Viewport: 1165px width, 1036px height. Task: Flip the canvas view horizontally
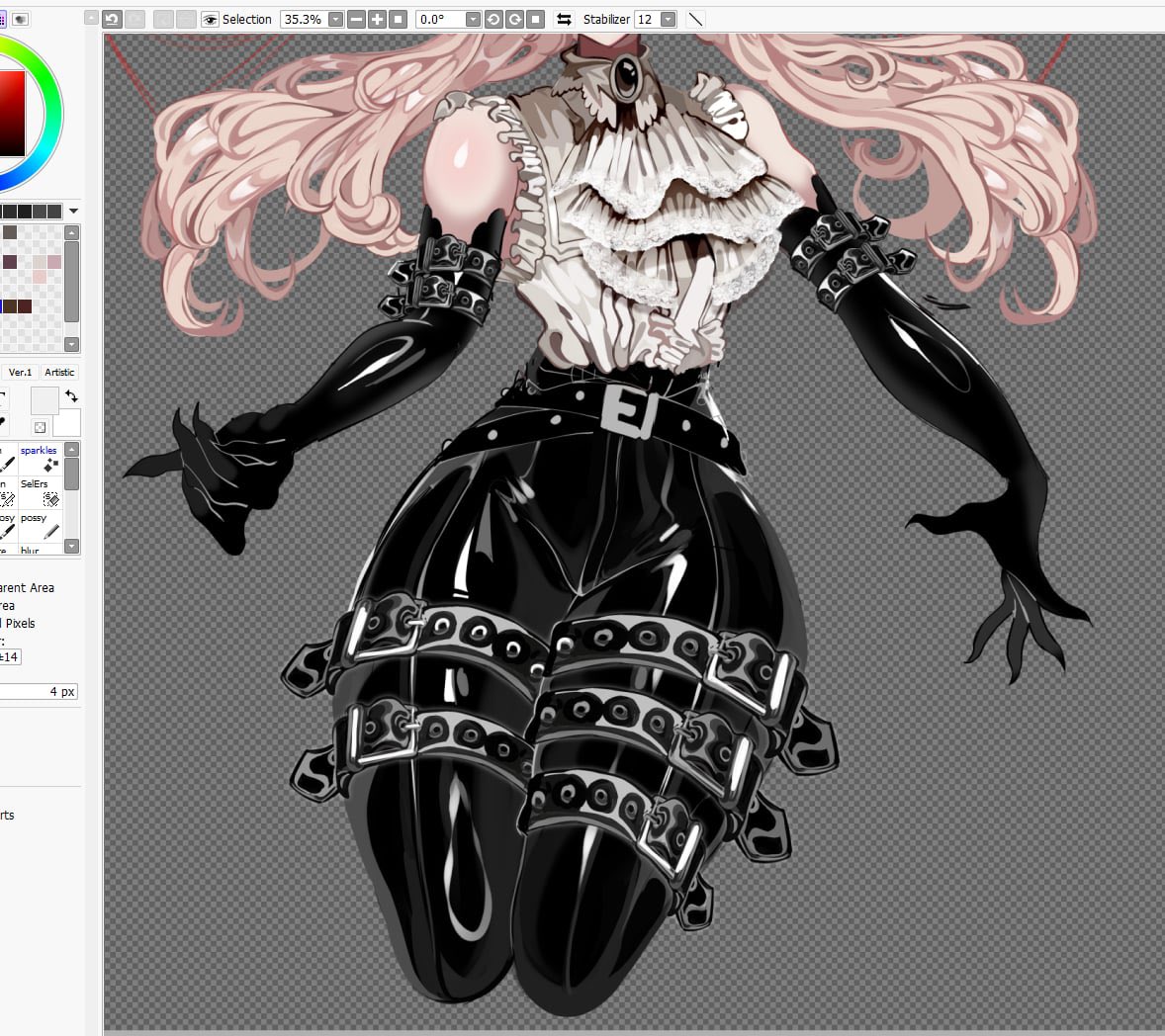(x=564, y=20)
